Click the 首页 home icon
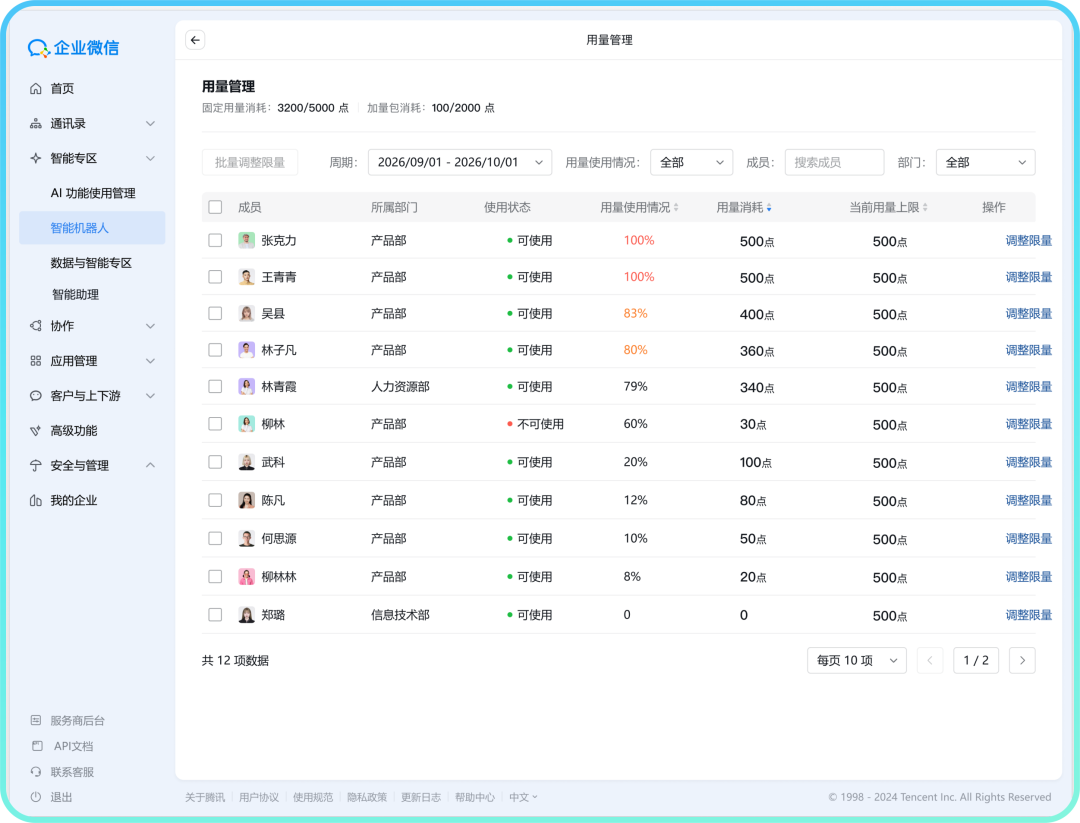The image size is (1080, 823). click(x=36, y=88)
